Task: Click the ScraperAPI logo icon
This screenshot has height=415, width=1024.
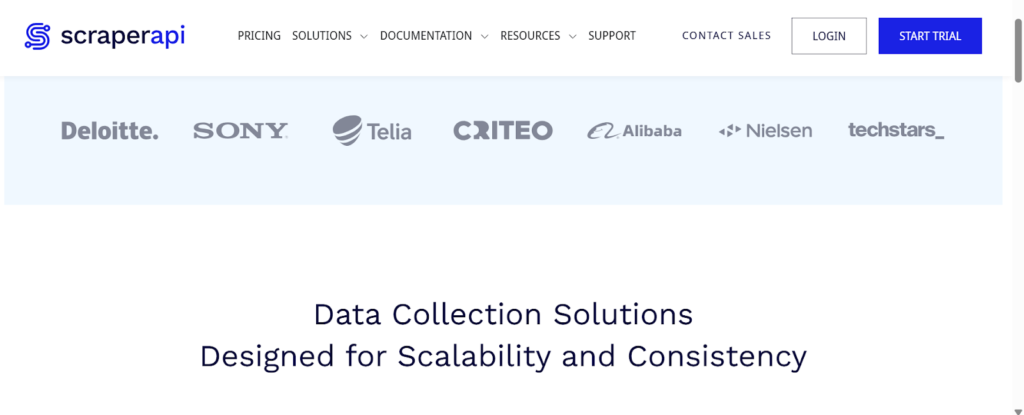Action: (x=38, y=36)
